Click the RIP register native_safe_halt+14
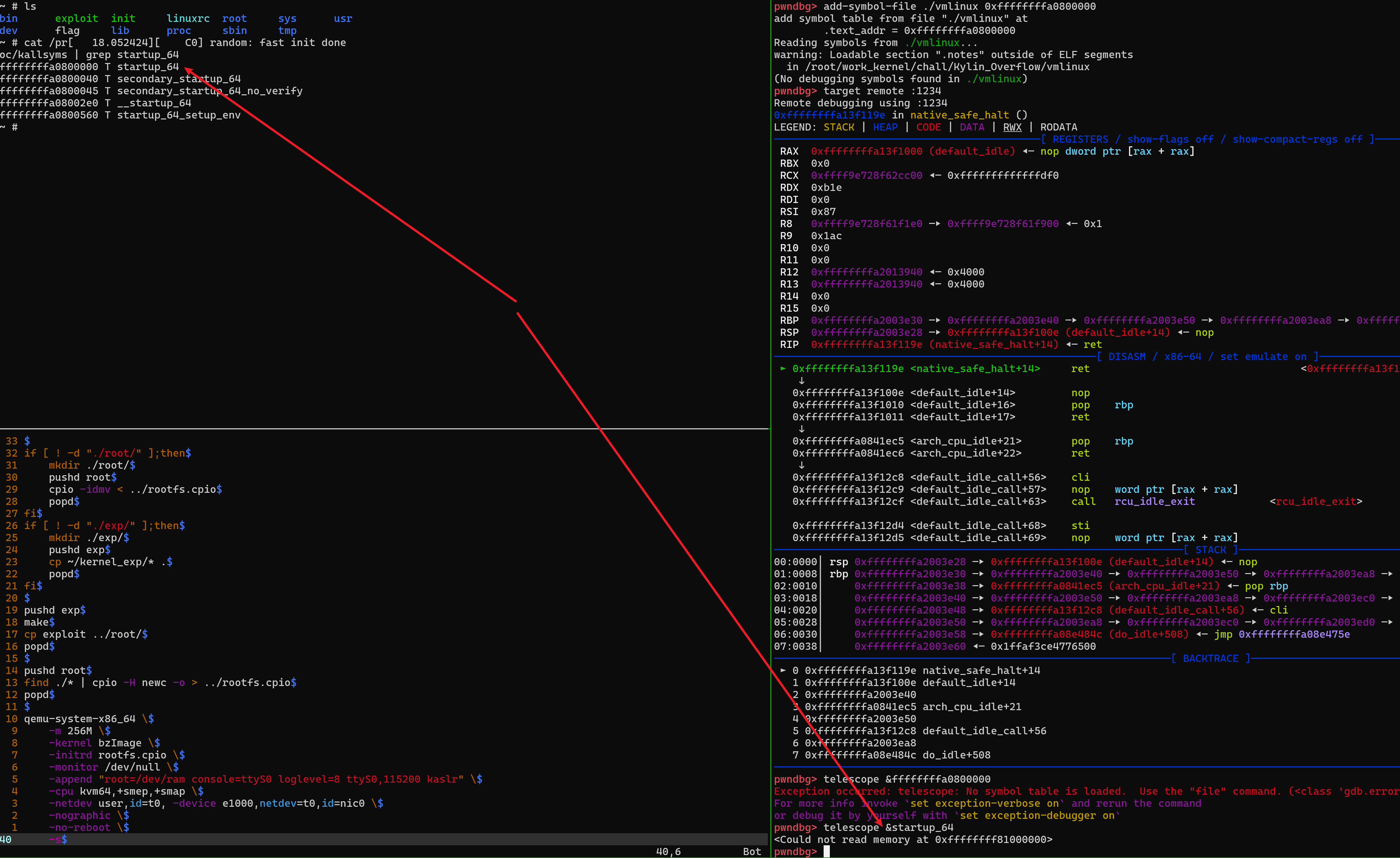 [935, 345]
